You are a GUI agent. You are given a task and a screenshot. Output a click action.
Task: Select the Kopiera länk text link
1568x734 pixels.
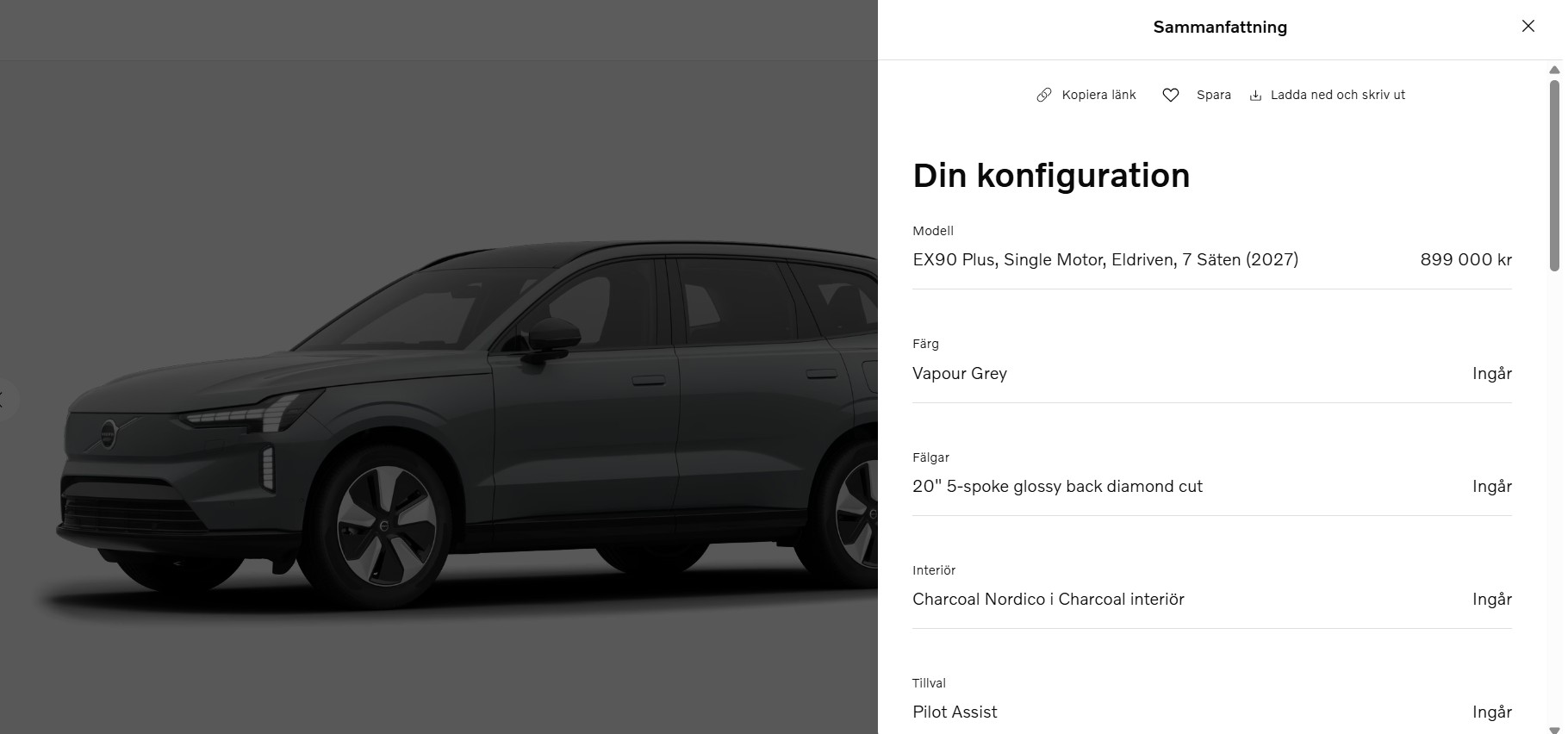[1098, 95]
